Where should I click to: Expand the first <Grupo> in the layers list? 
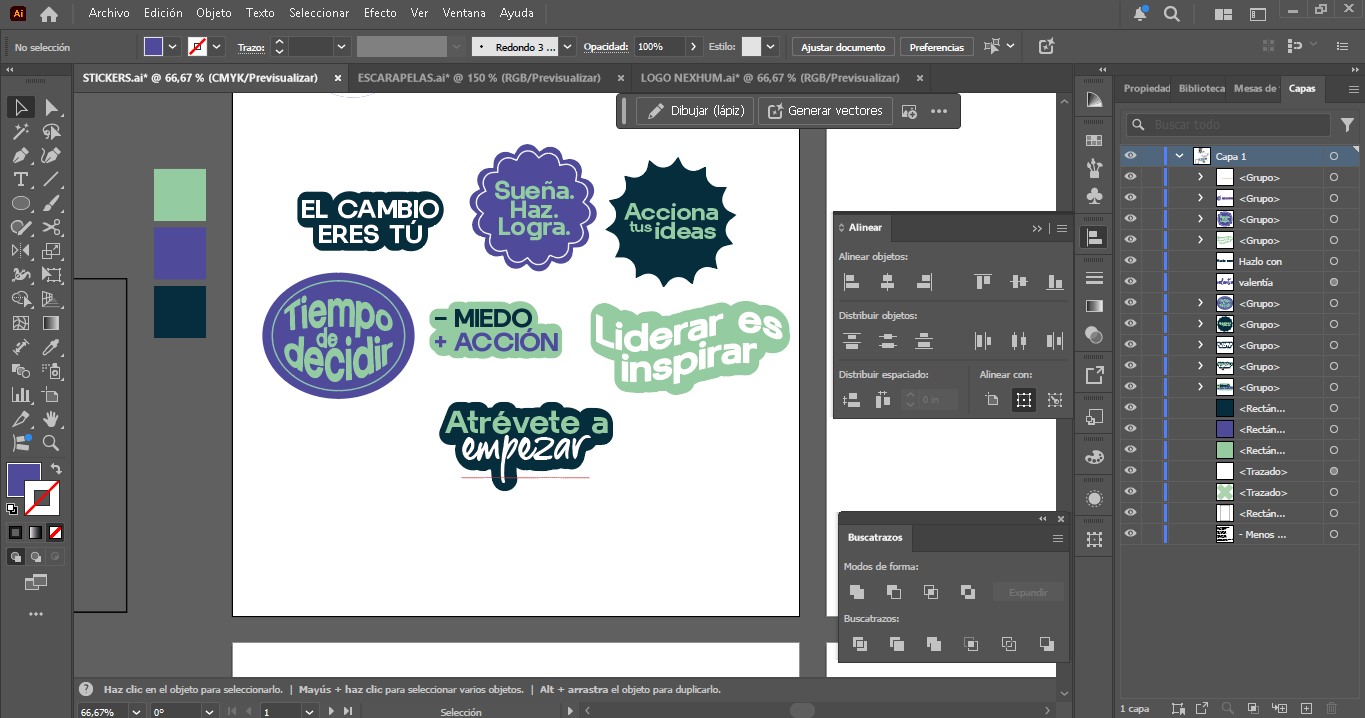[x=1200, y=177]
